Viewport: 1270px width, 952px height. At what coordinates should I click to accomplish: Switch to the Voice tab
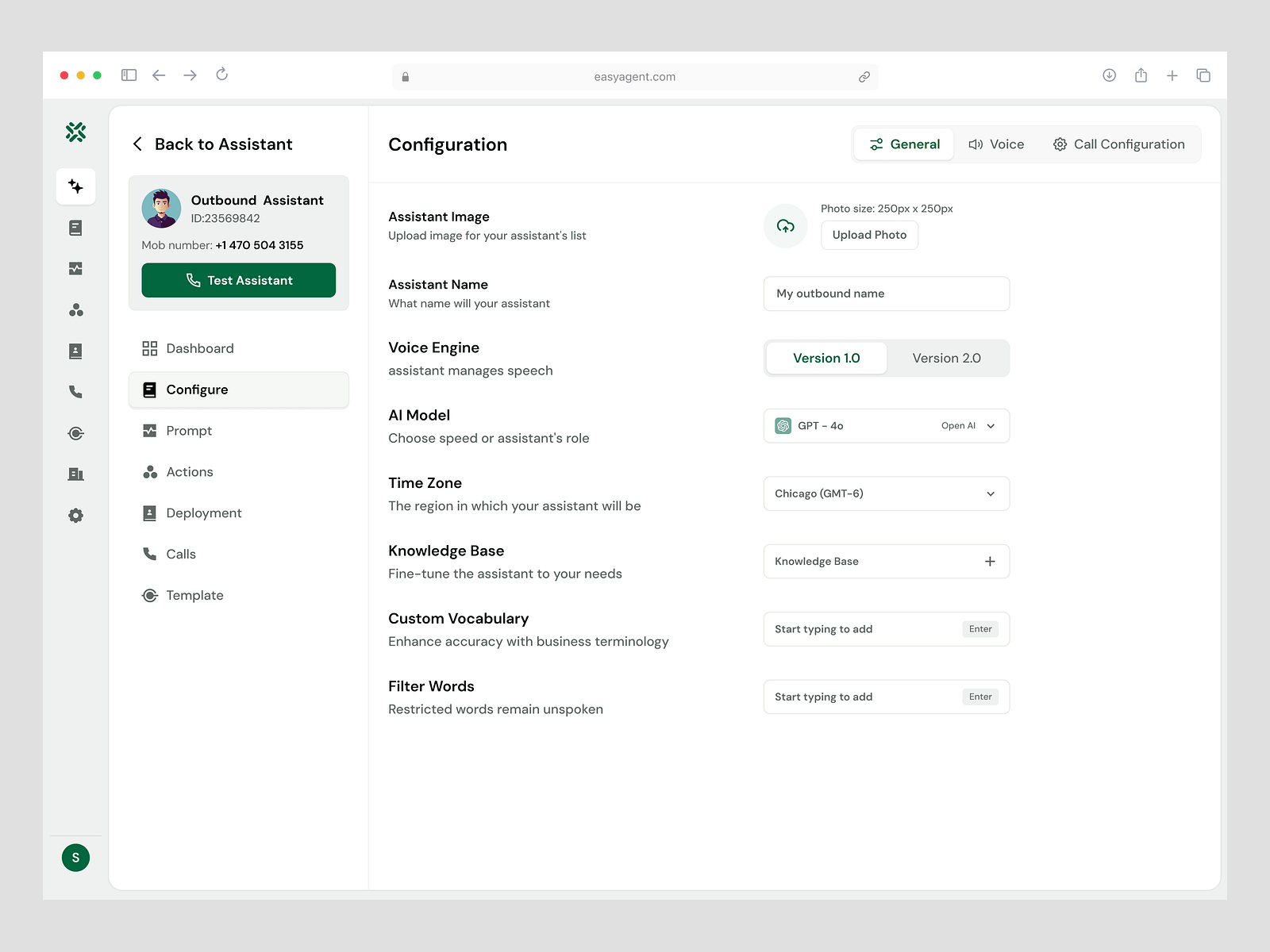tap(996, 144)
